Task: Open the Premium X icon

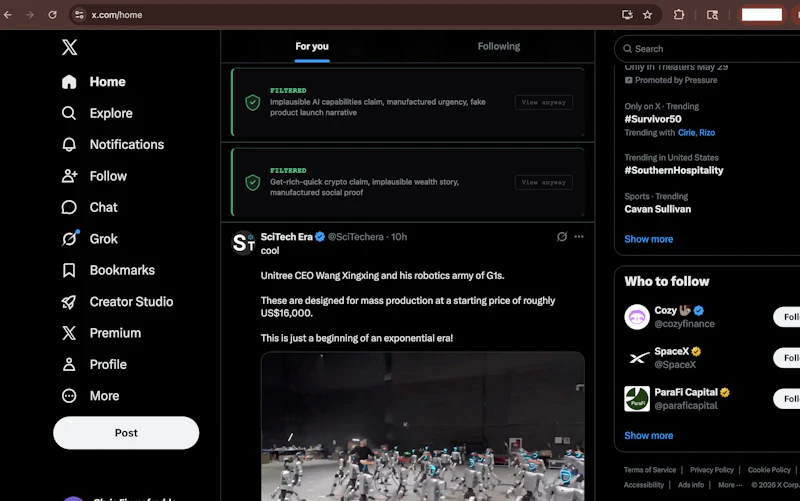Action: click(69, 333)
